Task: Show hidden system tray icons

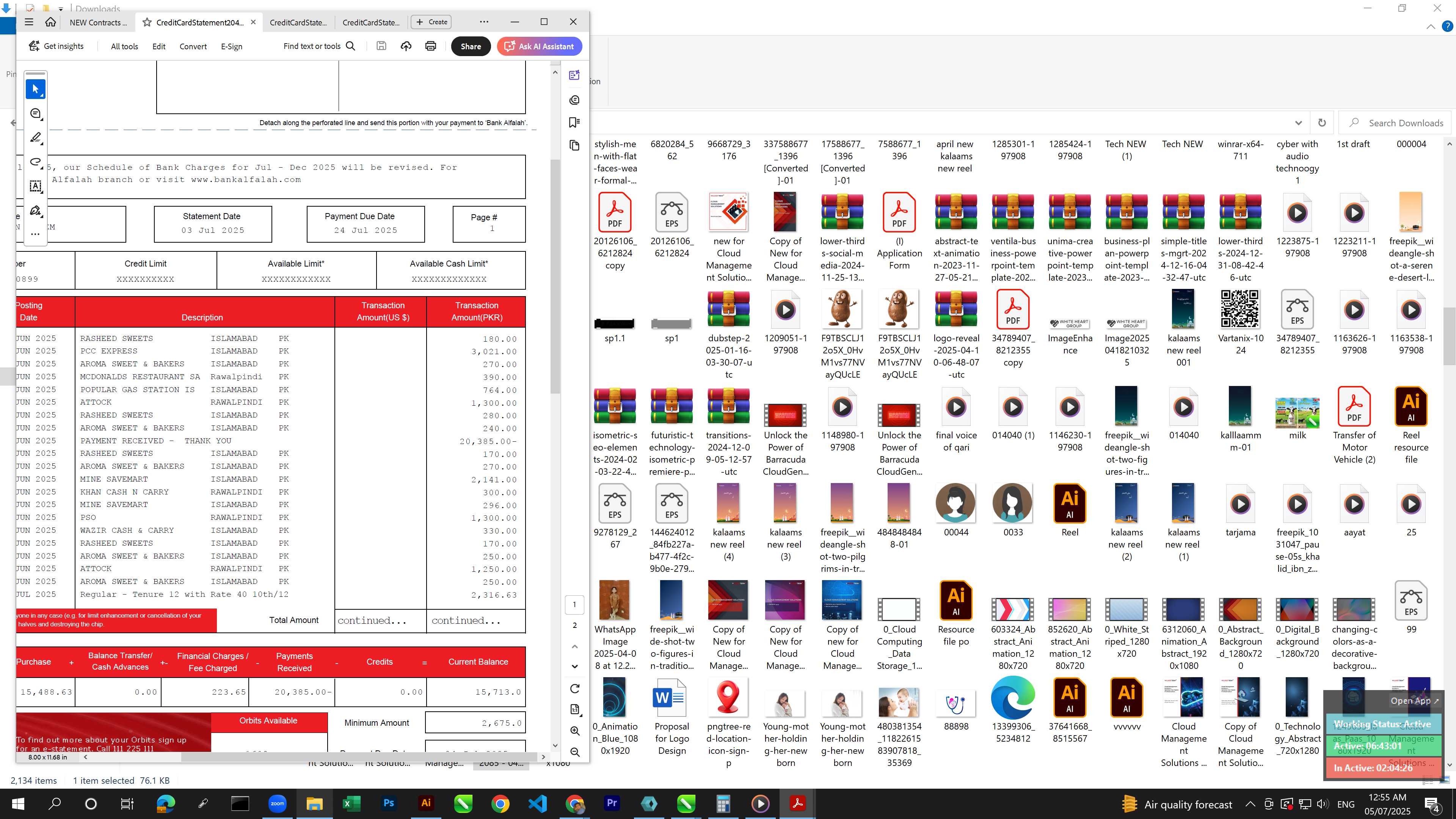Action: coord(1250,804)
